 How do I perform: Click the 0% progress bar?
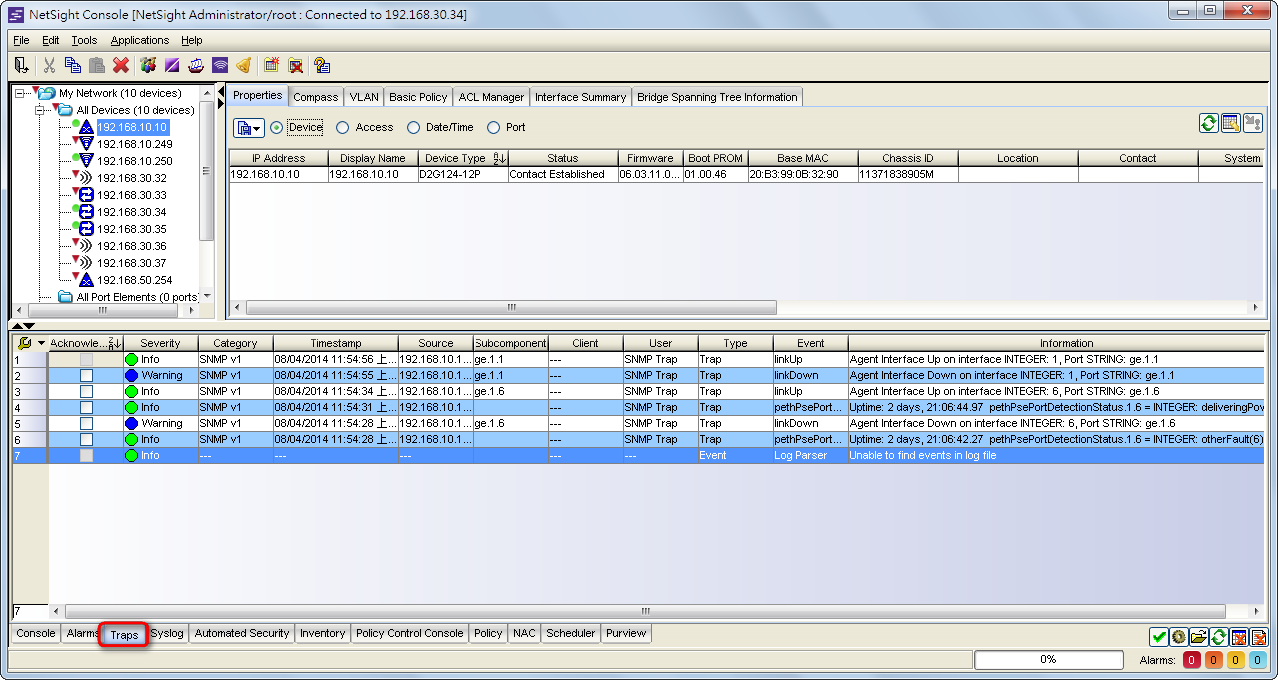[x=1048, y=660]
